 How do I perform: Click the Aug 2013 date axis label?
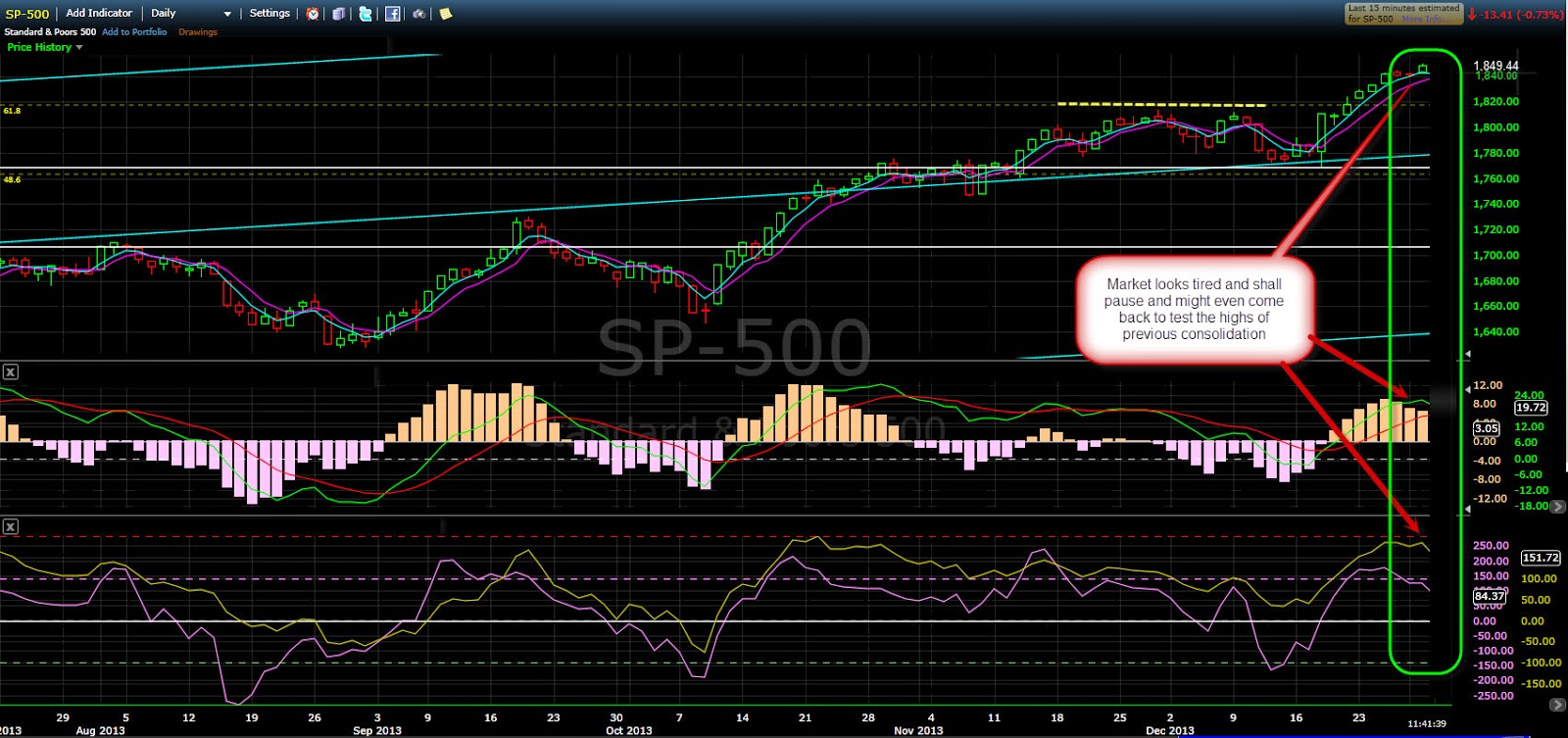[x=100, y=730]
